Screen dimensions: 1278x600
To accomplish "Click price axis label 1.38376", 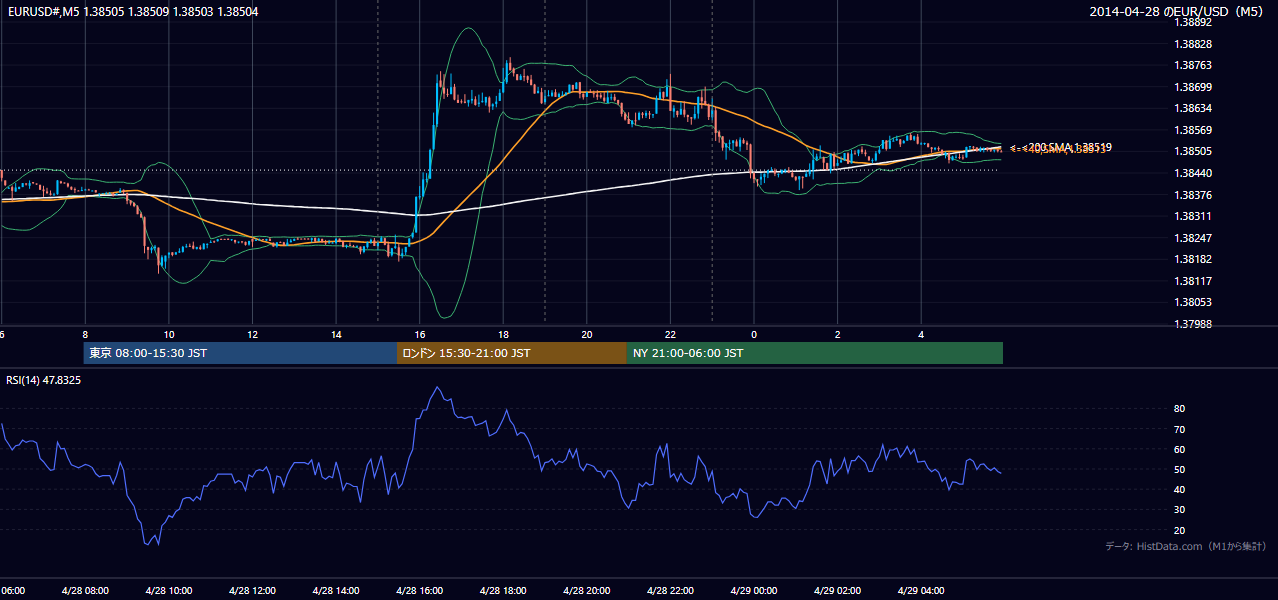I will [1194, 195].
